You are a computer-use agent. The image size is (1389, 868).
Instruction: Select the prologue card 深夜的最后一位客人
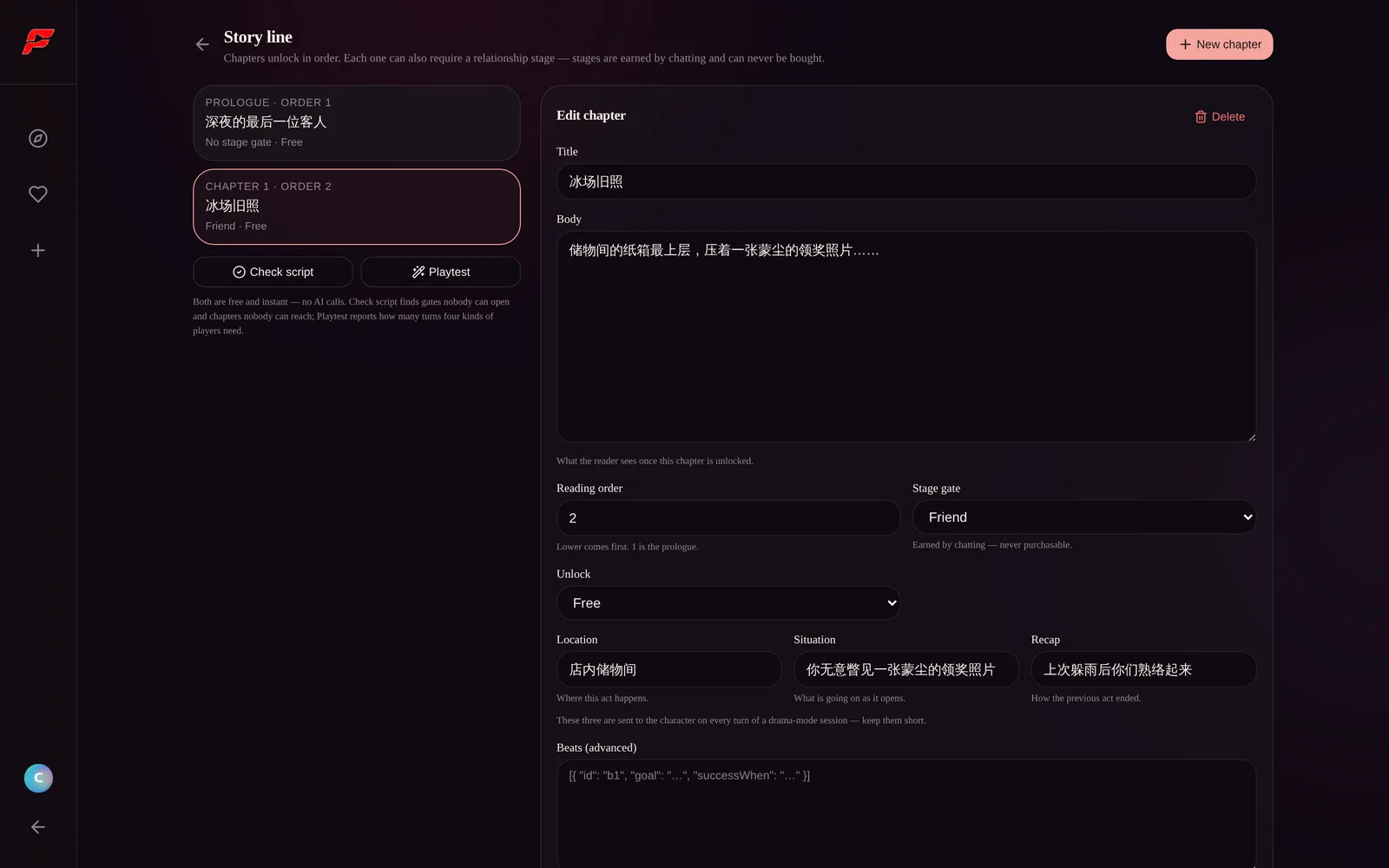click(x=357, y=122)
